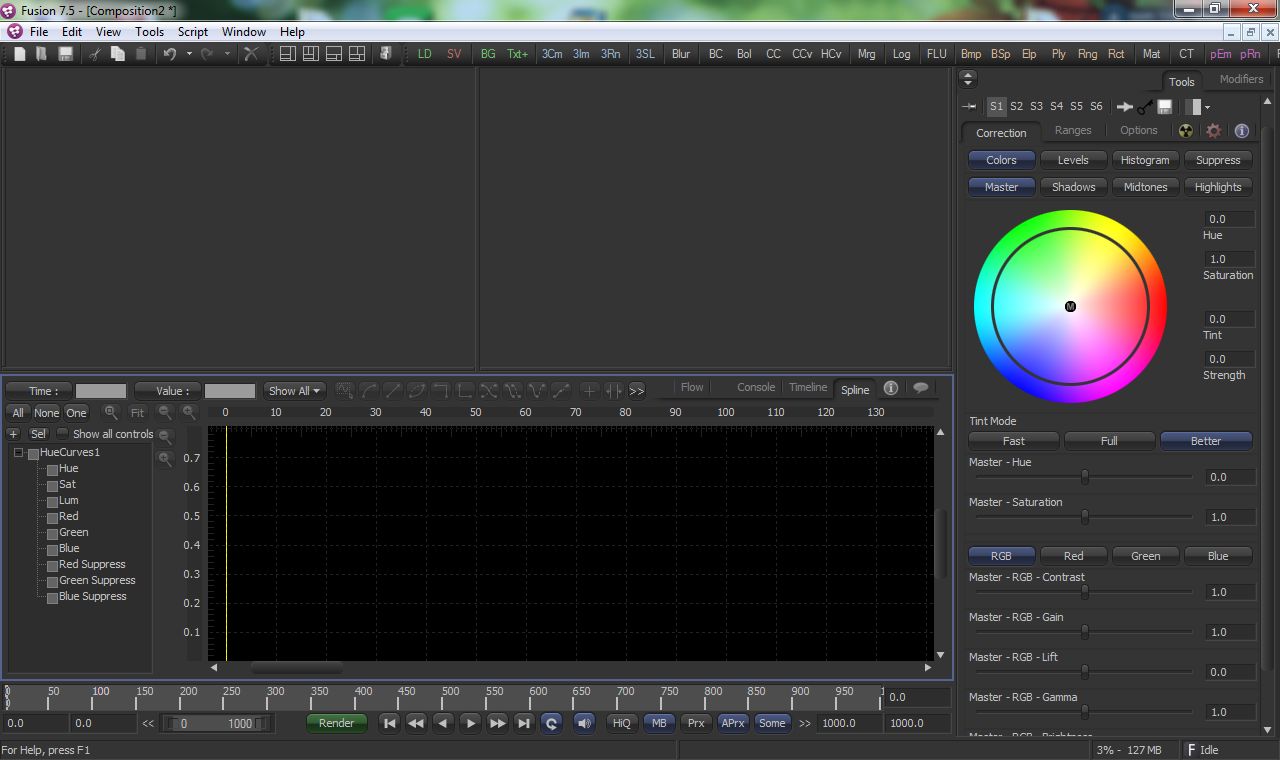Image resolution: width=1280 pixels, height=760 pixels.
Task: Select settings slot S4
Action: 1056,106
